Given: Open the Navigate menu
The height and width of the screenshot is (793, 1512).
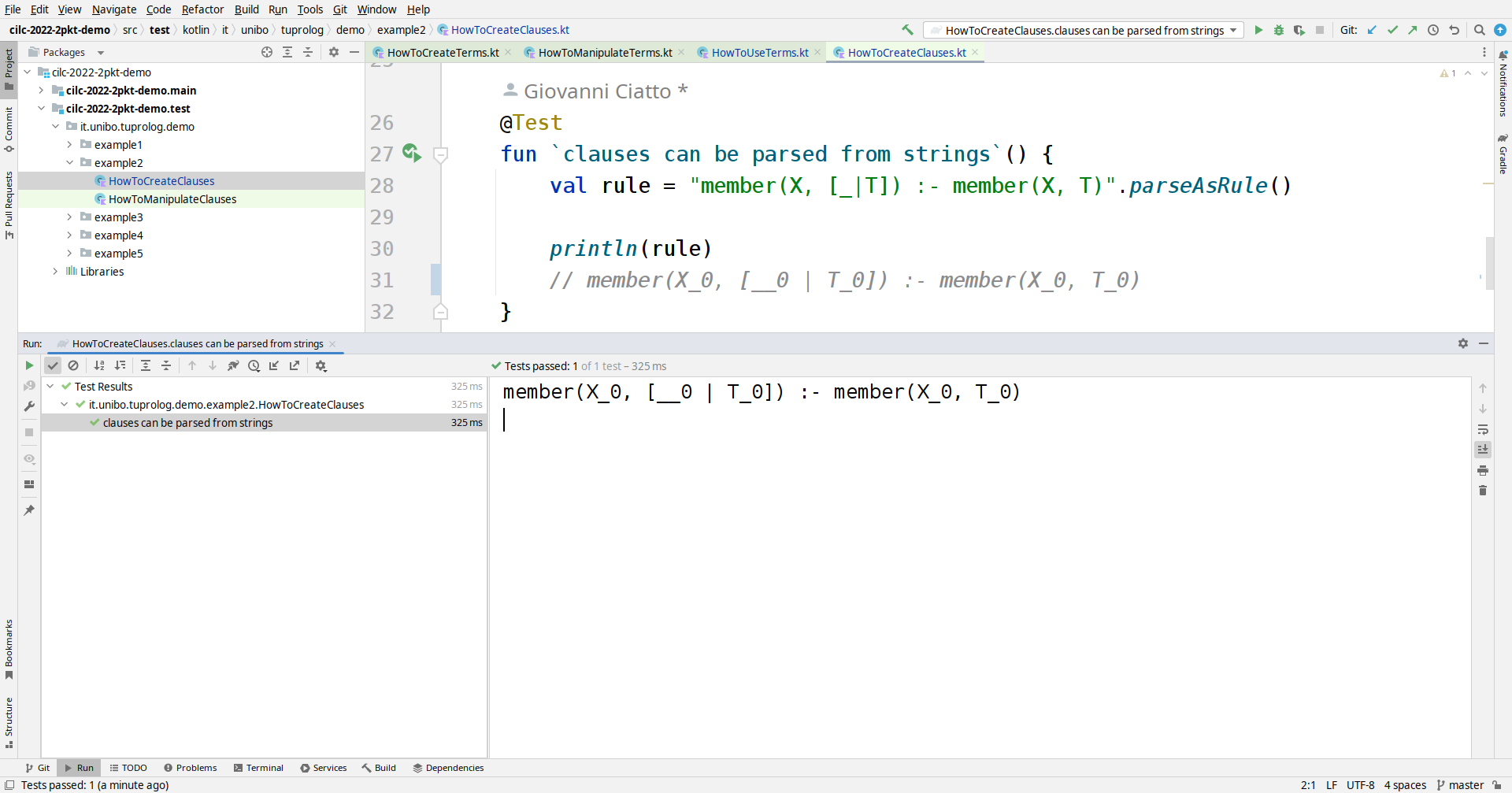Looking at the screenshot, I should (x=114, y=9).
